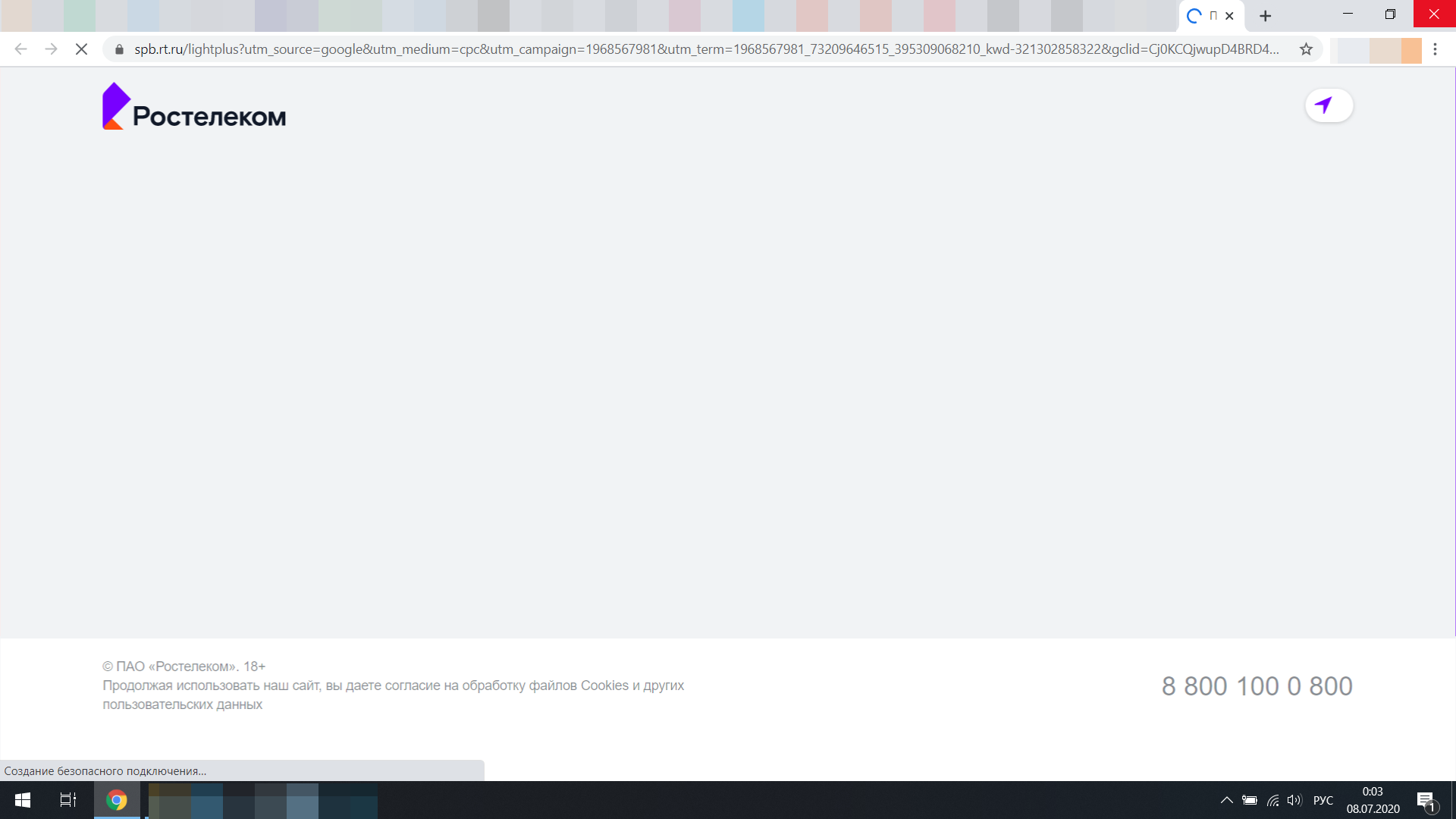The image size is (1456, 819).
Task: Open network Wi-Fi settings in tray
Action: click(1272, 800)
